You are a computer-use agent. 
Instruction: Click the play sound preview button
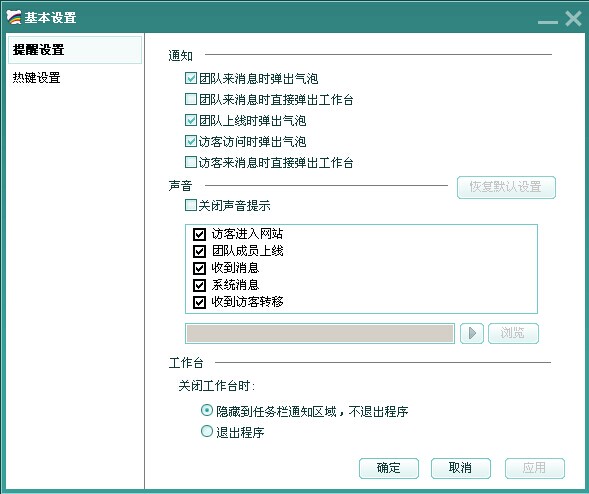point(472,333)
